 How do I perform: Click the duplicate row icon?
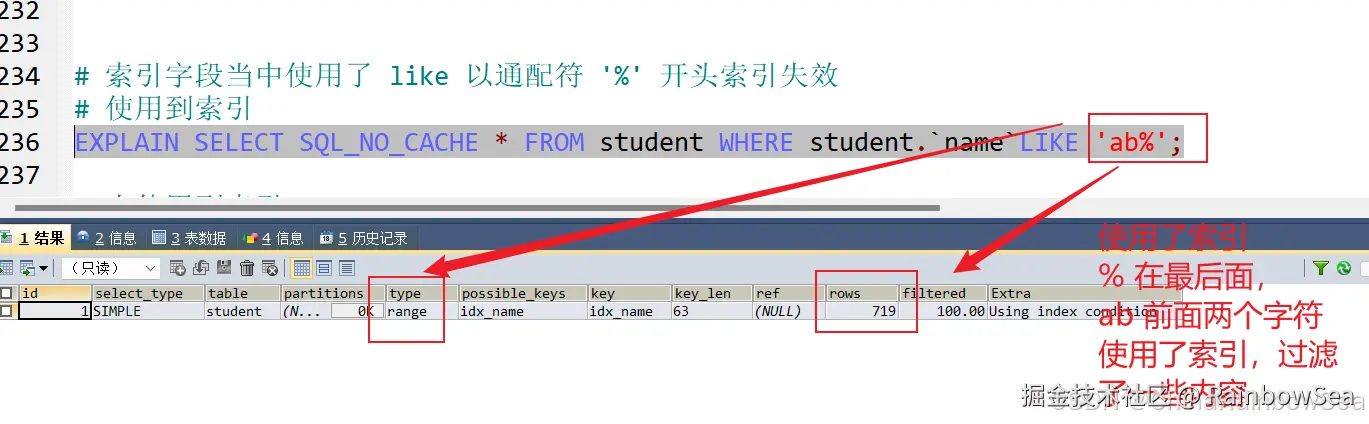click(201, 268)
